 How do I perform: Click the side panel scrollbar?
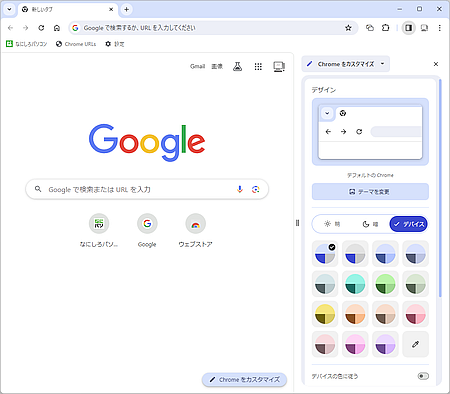(x=440, y=188)
